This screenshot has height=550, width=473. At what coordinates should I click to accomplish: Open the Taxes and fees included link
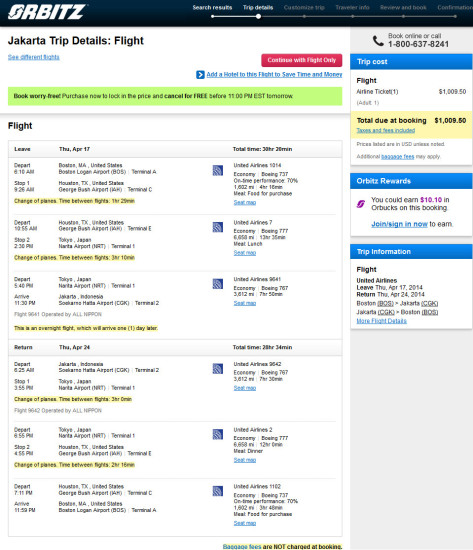click(x=386, y=130)
